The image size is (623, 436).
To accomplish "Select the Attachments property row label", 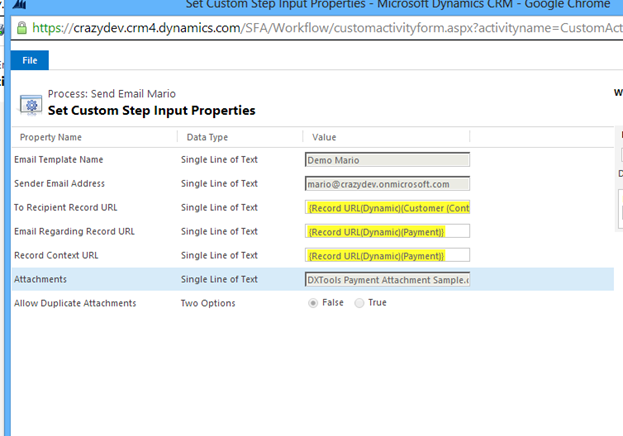I will [42, 280].
